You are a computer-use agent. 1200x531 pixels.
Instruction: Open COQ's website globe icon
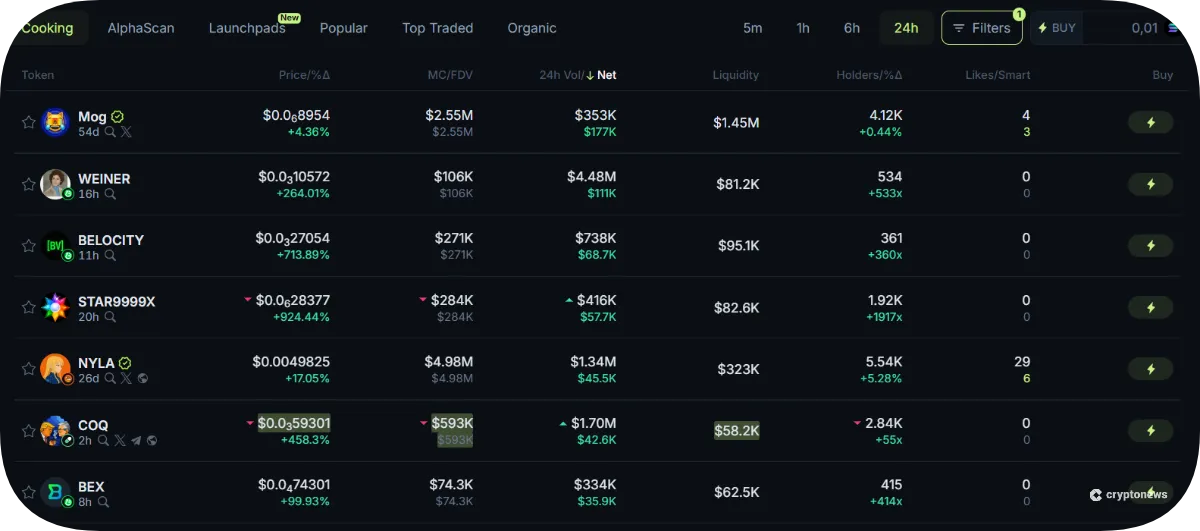coord(151,440)
